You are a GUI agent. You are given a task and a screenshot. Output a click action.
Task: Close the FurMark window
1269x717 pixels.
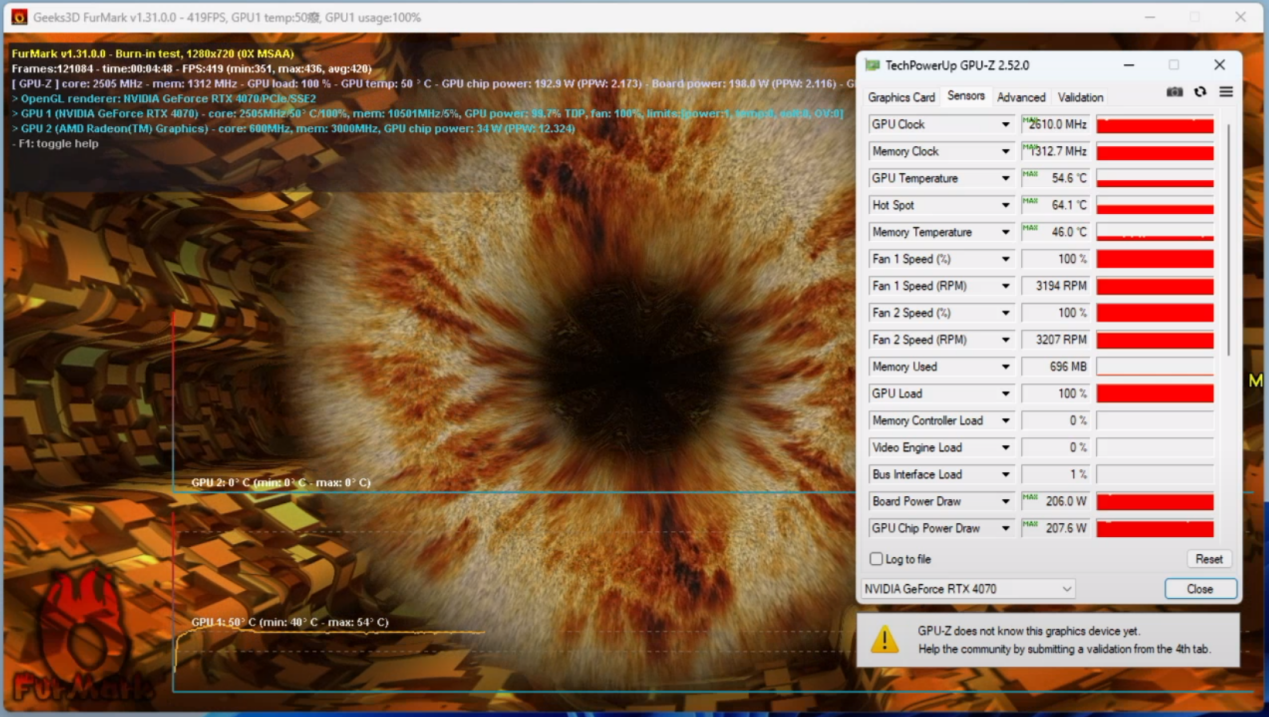(1240, 17)
